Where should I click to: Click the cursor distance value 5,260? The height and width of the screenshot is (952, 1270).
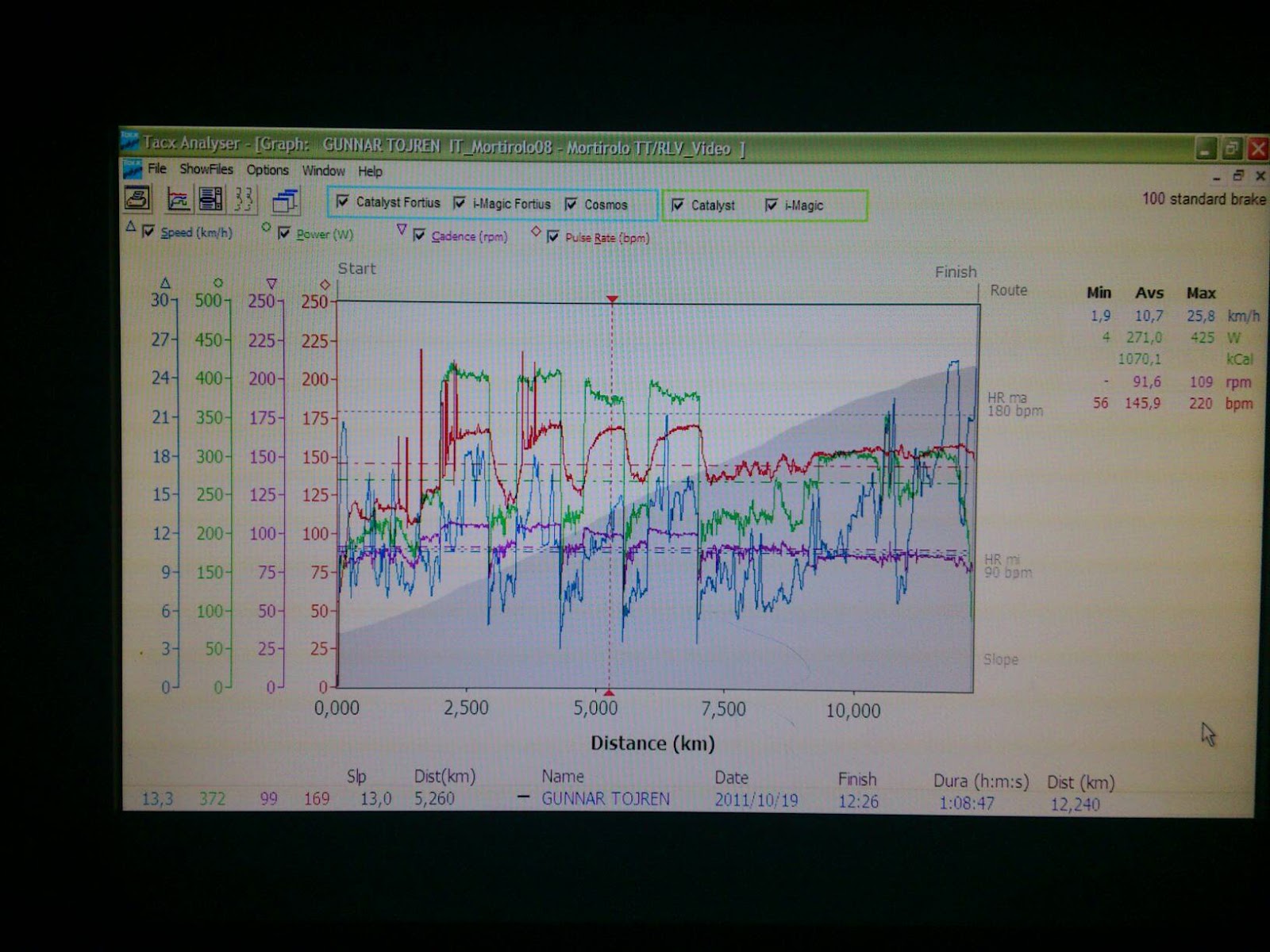click(x=434, y=798)
